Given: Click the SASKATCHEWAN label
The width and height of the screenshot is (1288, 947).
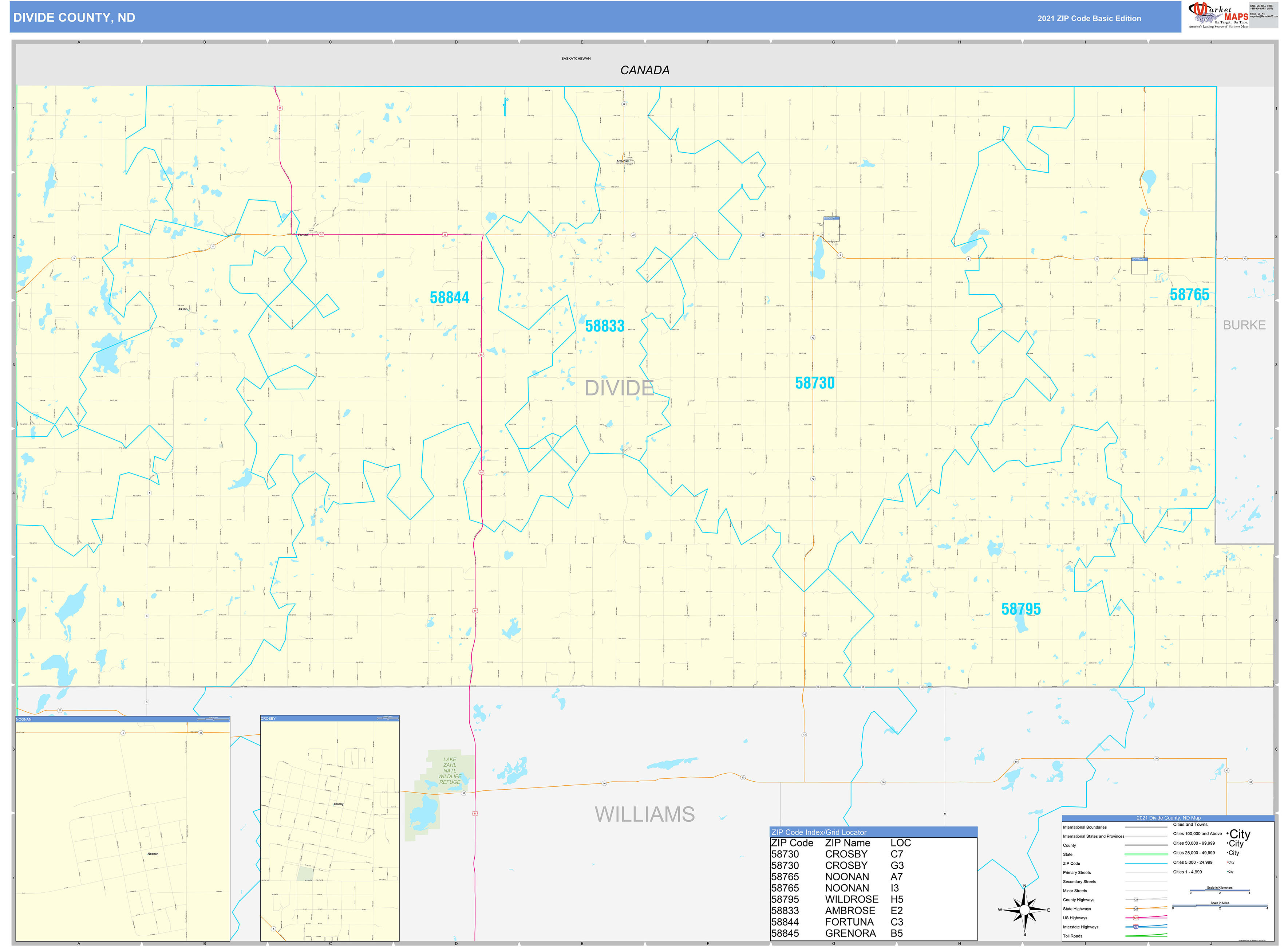Looking at the screenshot, I should click(x=576, y=59).
